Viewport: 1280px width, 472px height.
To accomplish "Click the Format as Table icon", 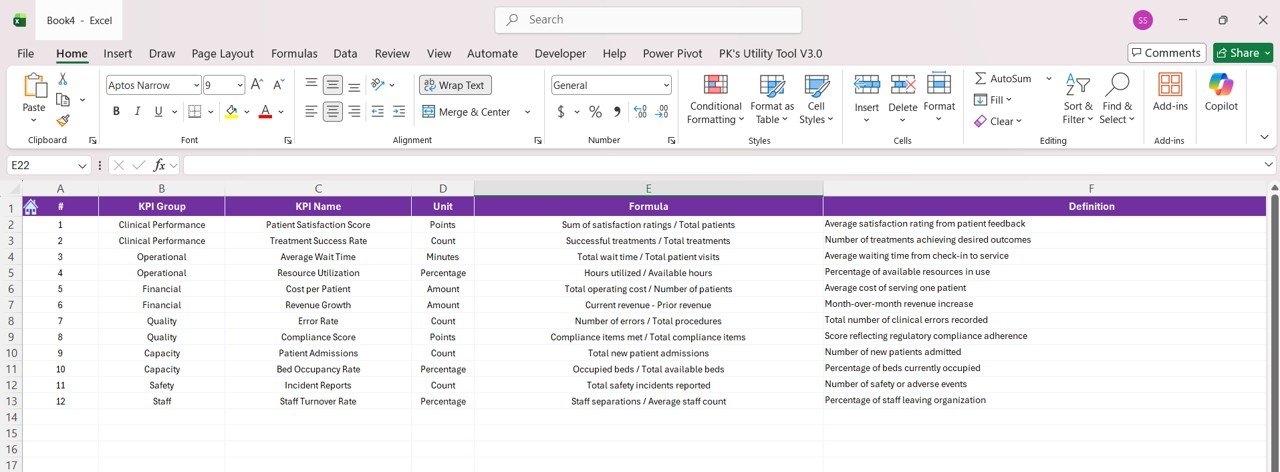I will pos(772,99).
